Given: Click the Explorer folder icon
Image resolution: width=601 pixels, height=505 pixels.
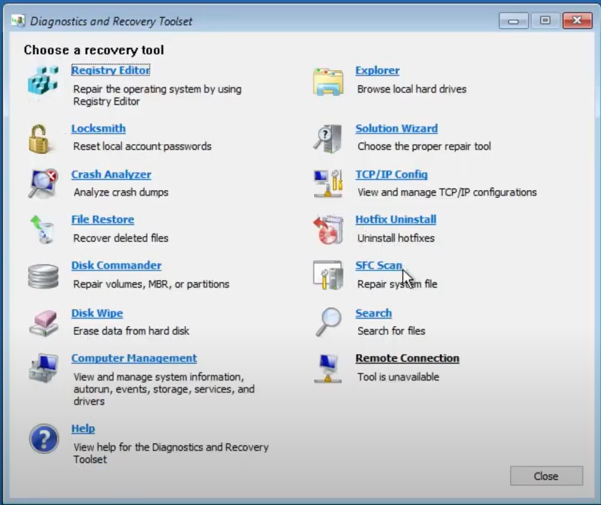Looking at the screenshot, I should [x=328, y=82].
